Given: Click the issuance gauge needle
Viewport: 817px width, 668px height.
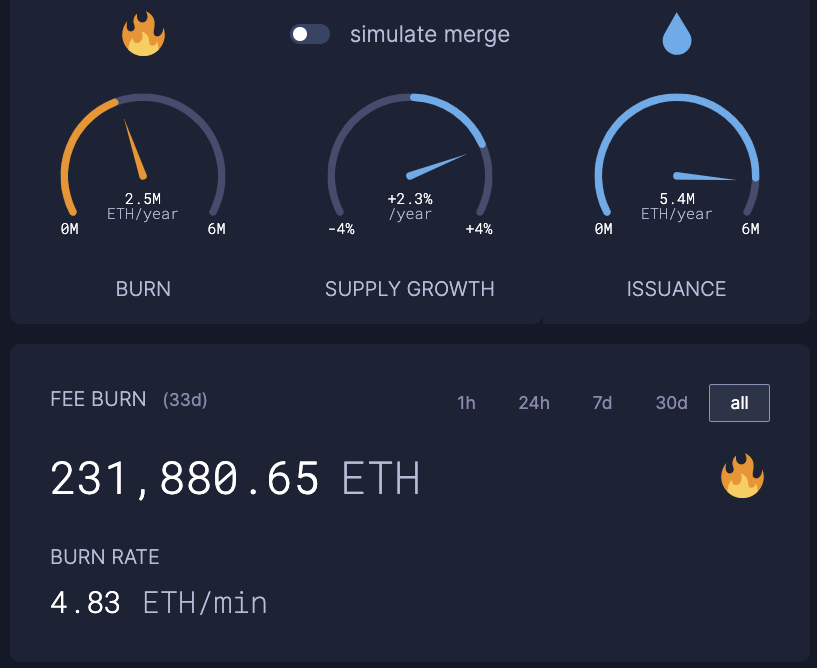Looking at the screenshot, I should tap(704, 176).
